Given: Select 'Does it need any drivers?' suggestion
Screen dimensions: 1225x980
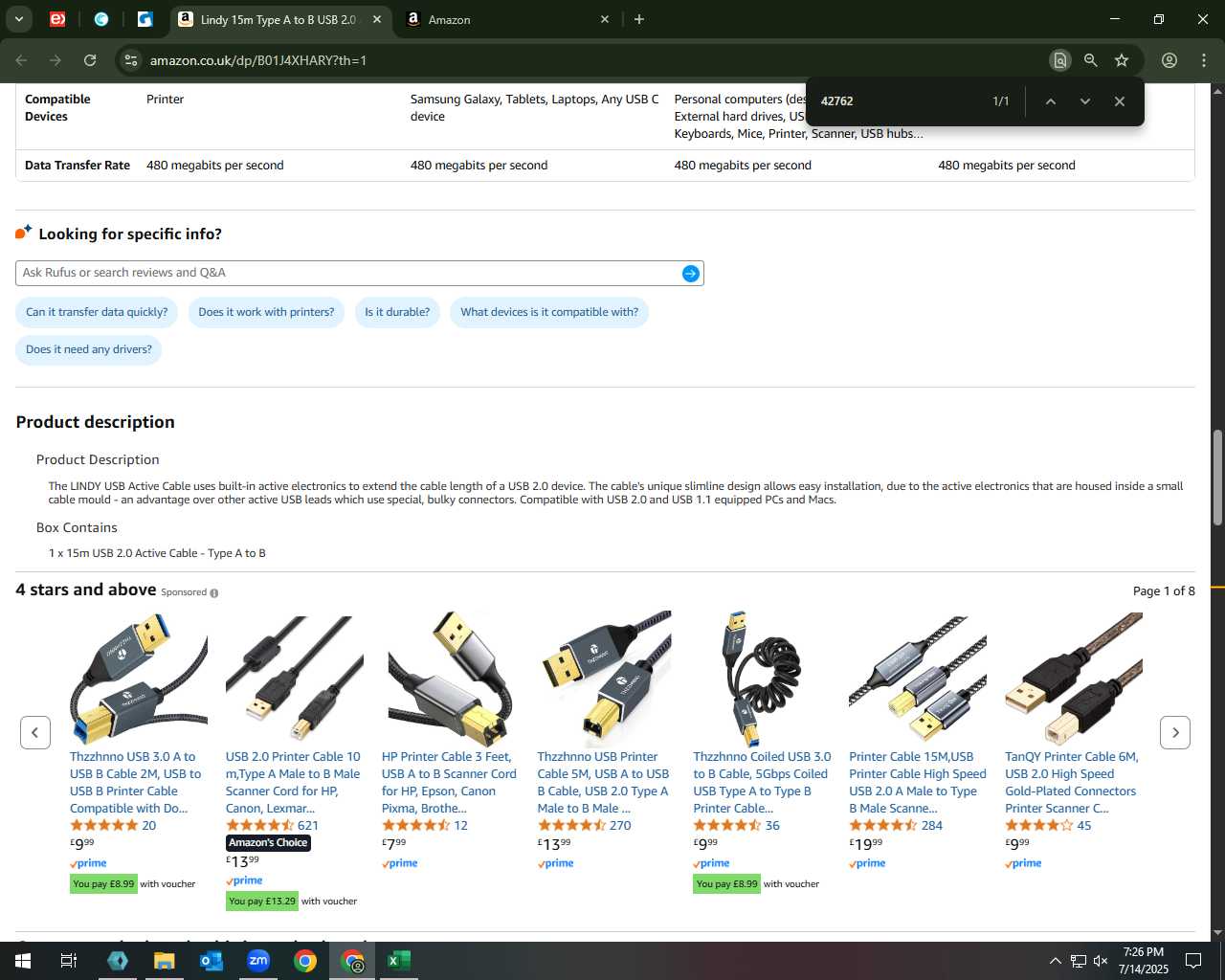Looking at the screenshot, I should pyautogui.click(x=89, y=349).
